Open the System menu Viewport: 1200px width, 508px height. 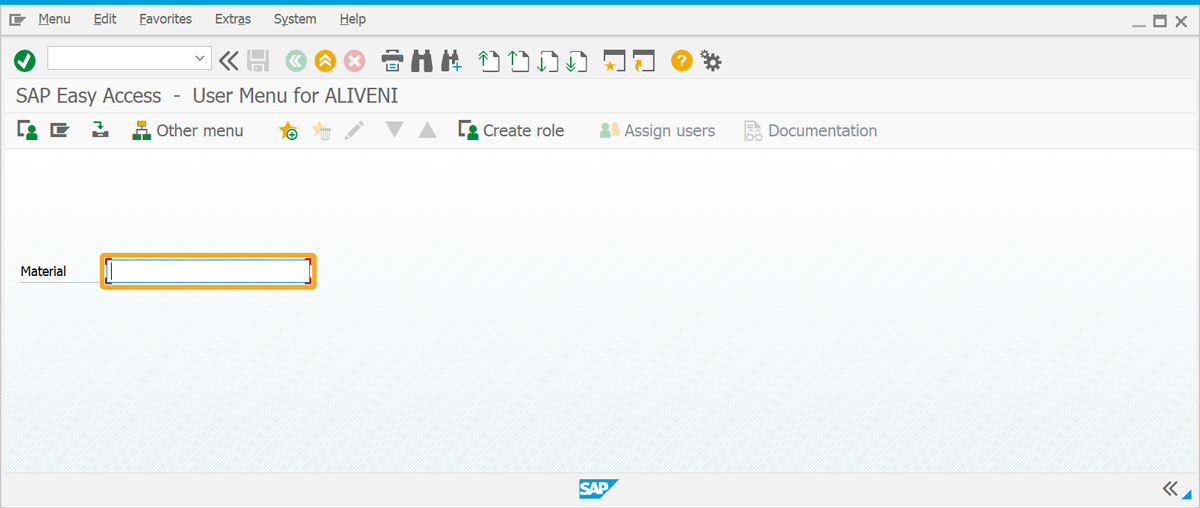pyautogui.click(x=295, y=19)
